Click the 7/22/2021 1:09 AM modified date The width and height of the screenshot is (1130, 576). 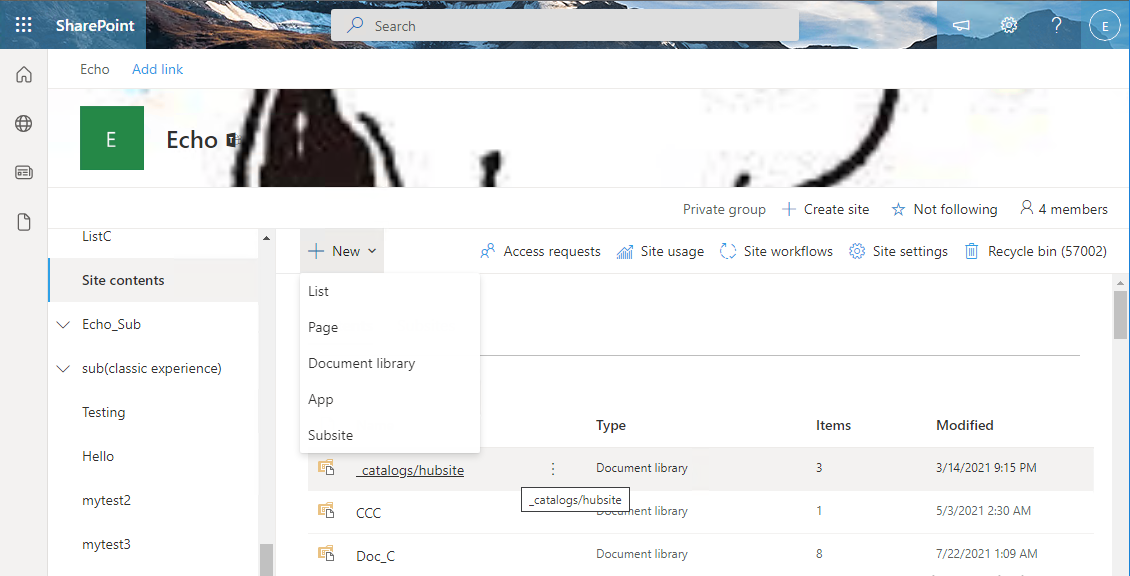pyautogui.click(x=987, y=554)
